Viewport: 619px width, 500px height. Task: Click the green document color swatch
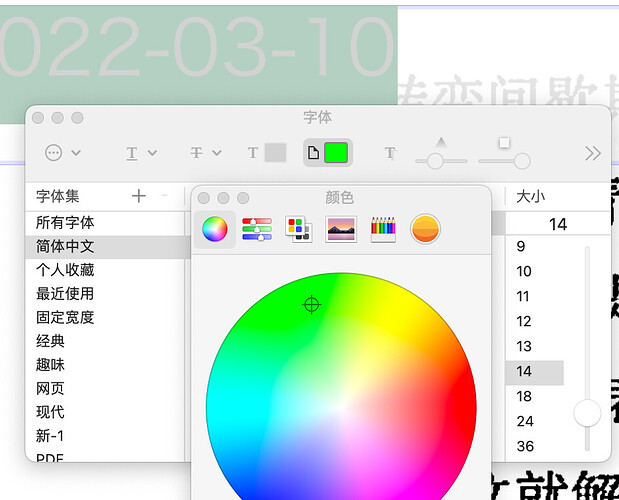336,153
